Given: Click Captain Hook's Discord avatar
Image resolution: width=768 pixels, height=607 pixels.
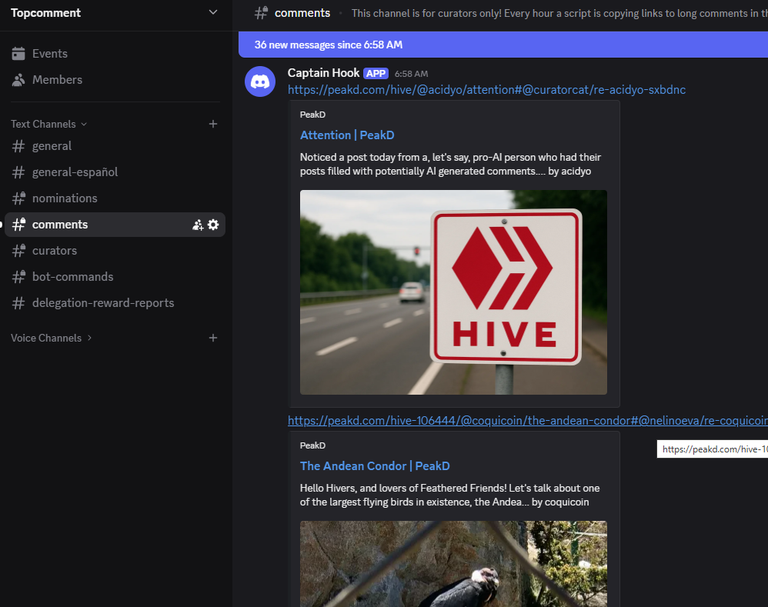Looking at the screenshot, I should 260,81.
